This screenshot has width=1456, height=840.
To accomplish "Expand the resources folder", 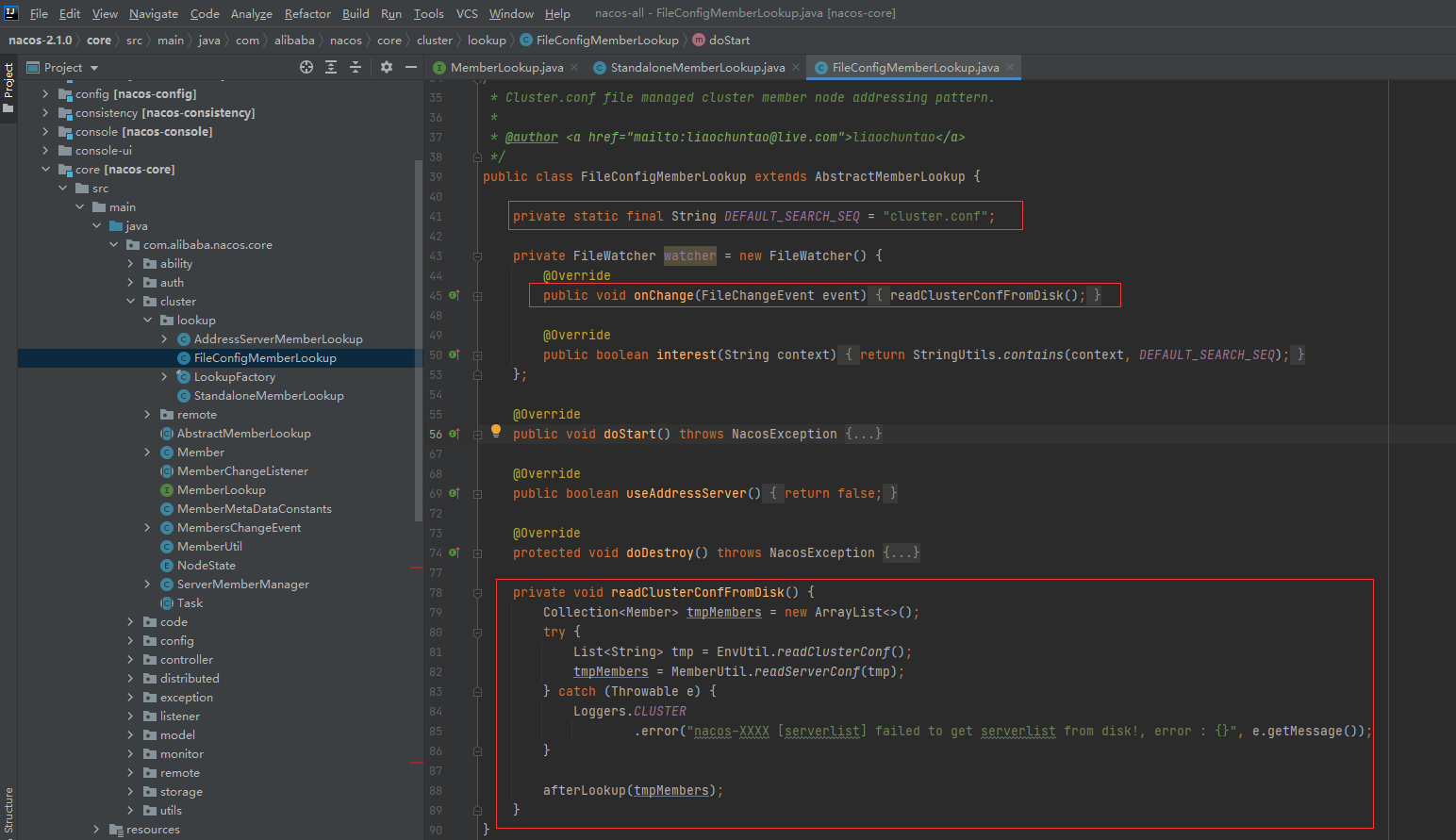I will pyautogui.click(x=96, y=829).
